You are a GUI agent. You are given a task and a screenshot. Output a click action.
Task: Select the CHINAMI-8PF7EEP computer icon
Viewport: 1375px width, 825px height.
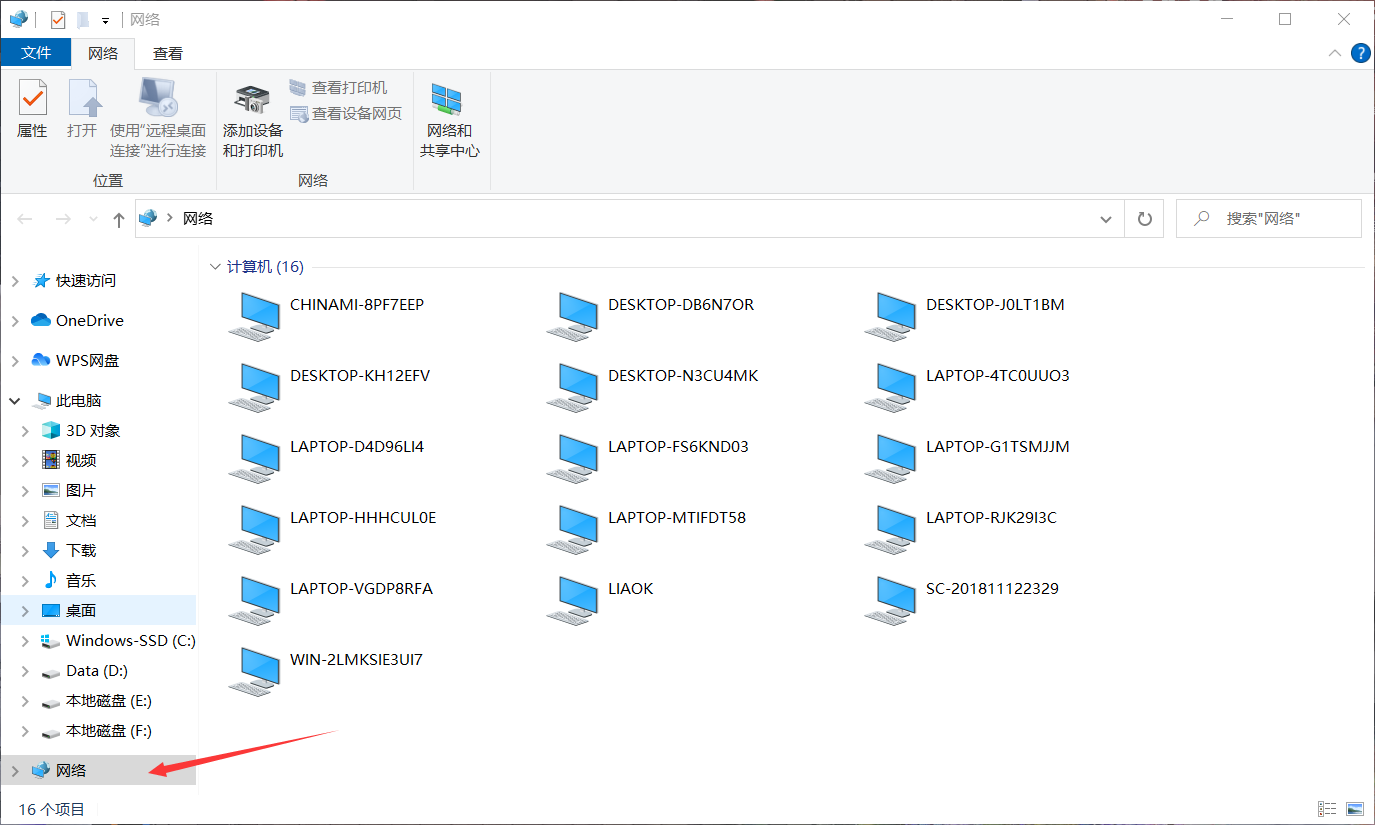(x=255, y=317)
